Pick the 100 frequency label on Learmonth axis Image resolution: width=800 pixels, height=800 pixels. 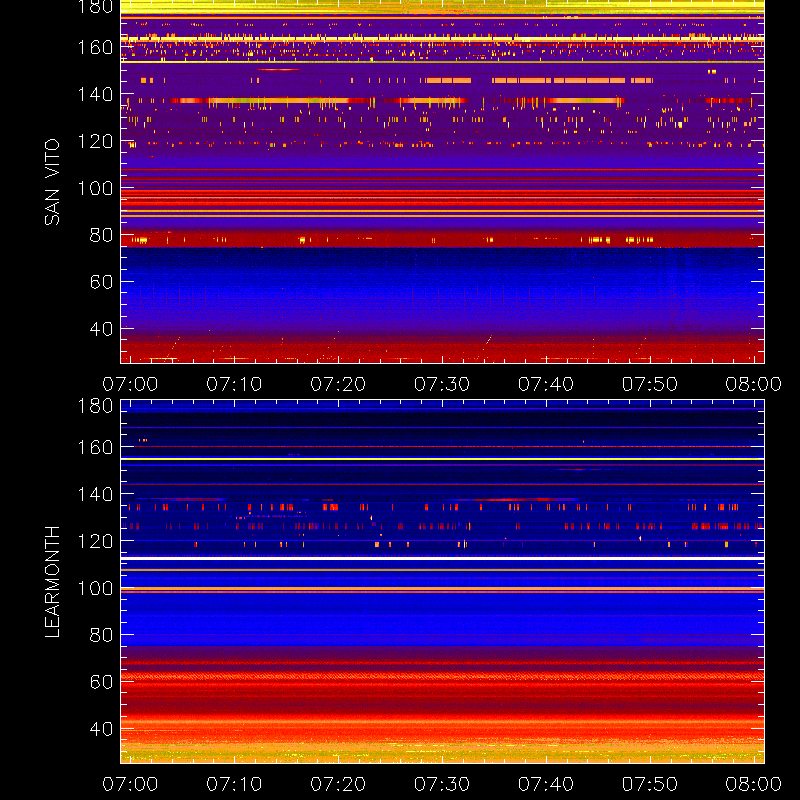pos(95,588)
